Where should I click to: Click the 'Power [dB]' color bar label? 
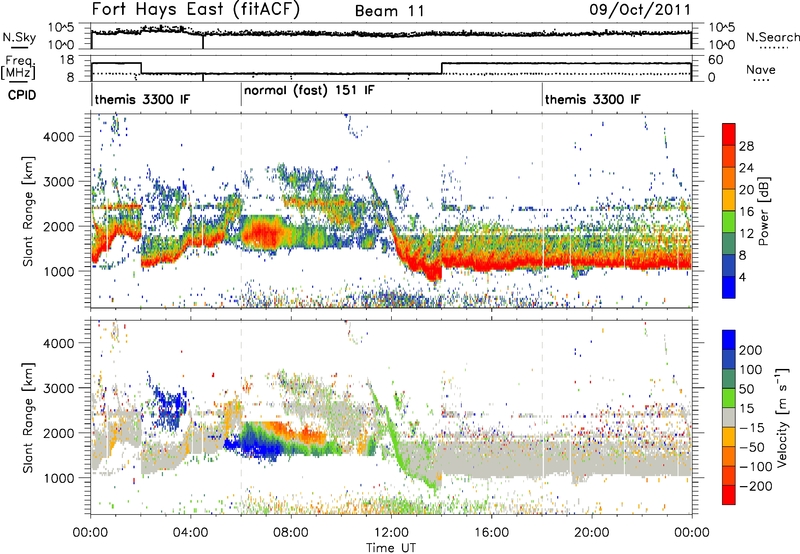click(764, 211)
